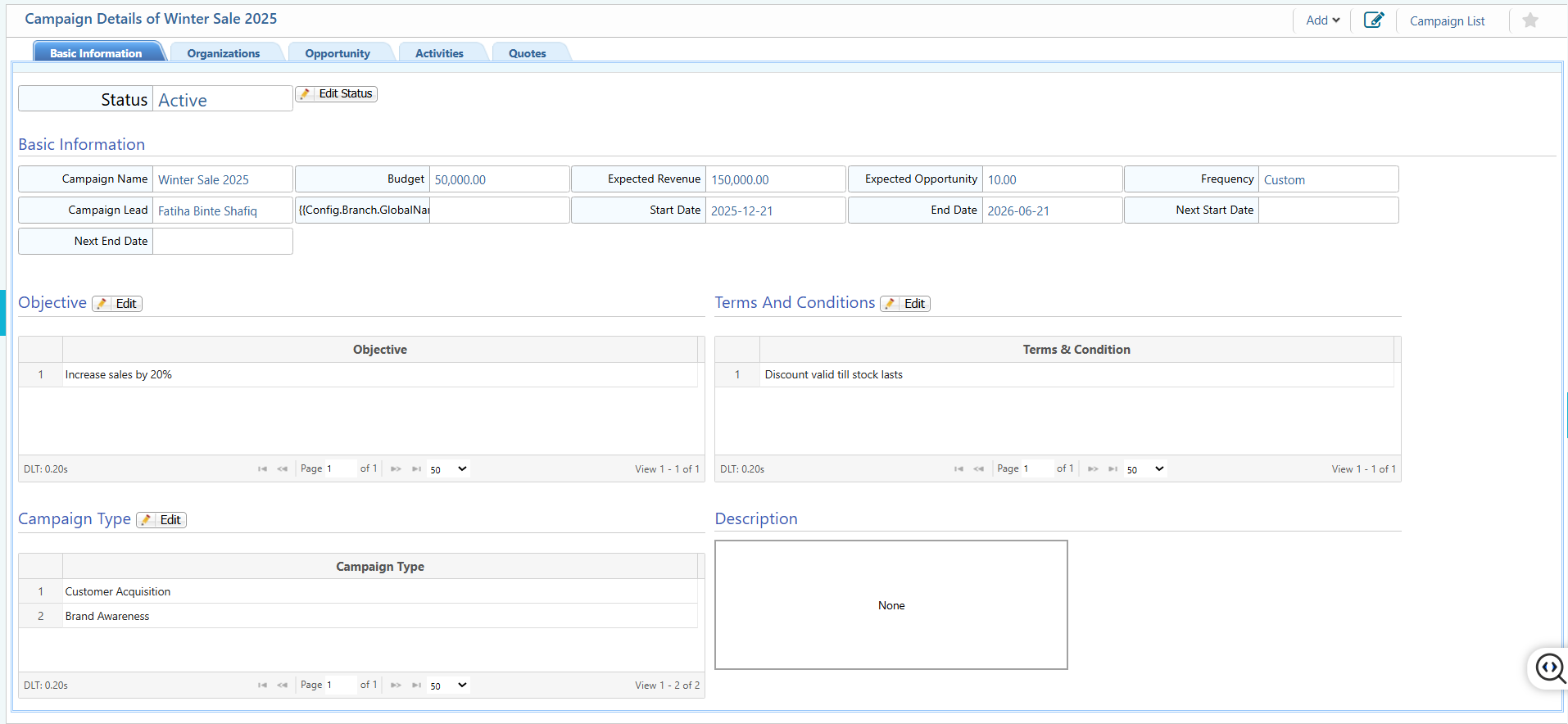Click the Edit Status button
The image size is (1568, 724).
337,94
